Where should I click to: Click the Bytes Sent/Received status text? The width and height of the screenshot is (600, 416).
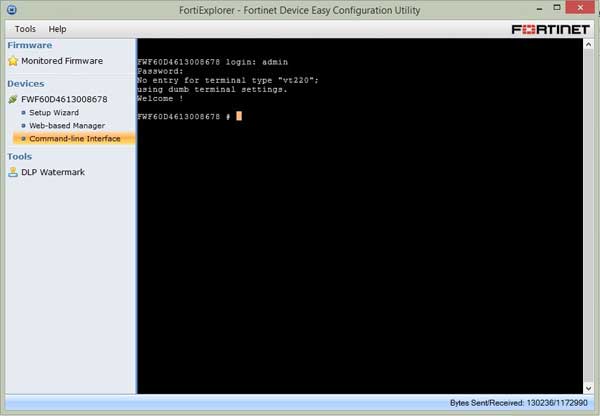tap(518, 403)
